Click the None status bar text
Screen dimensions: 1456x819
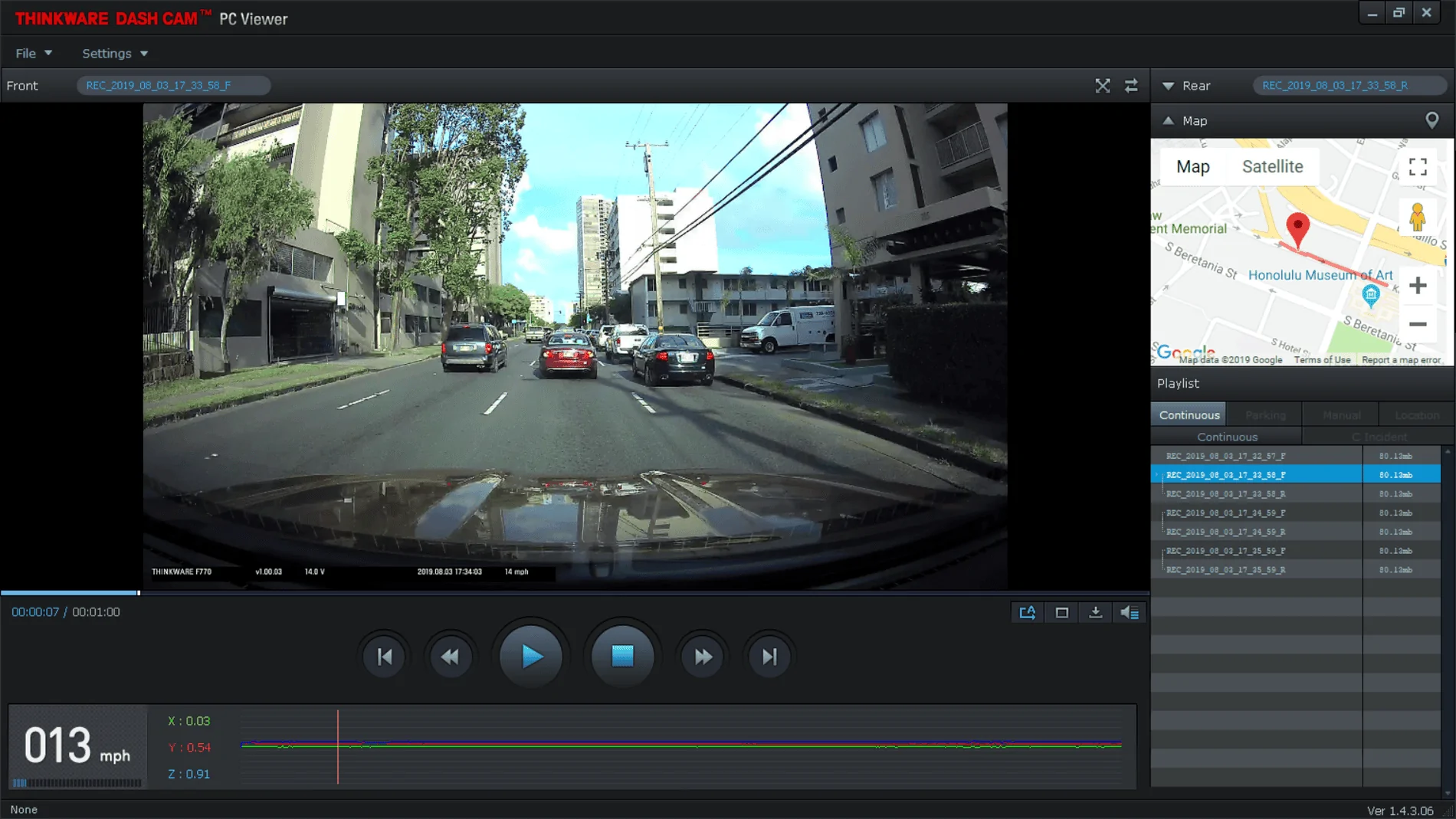point(24,810)
